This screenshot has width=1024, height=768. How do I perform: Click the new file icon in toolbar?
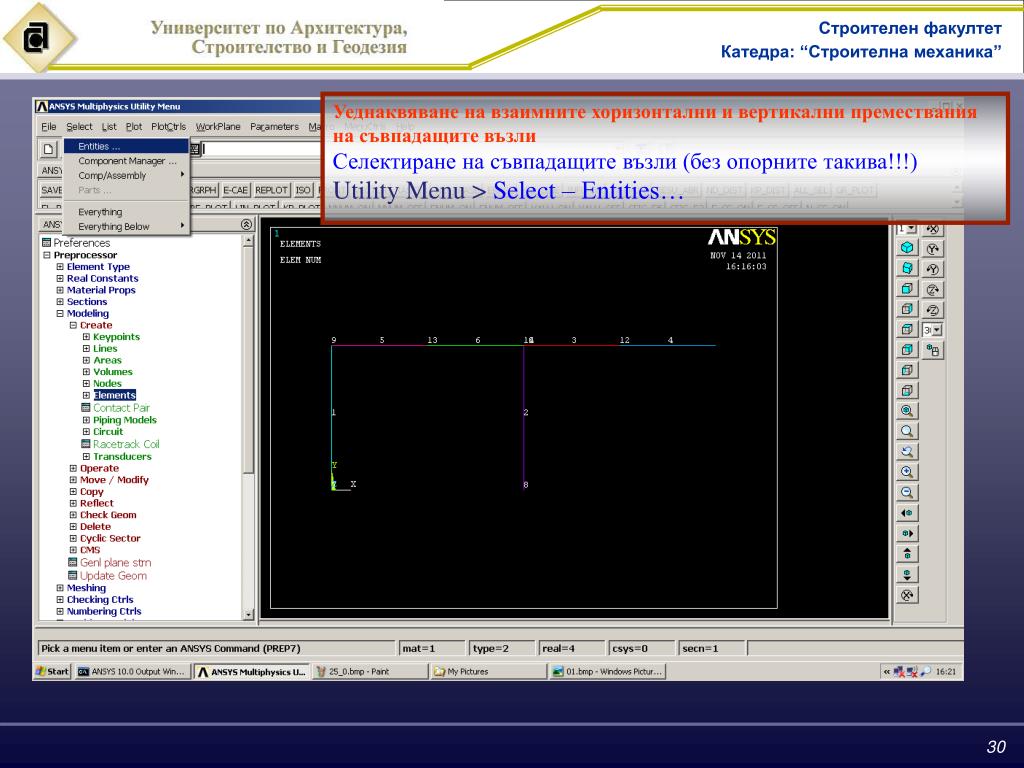point(47,149)
